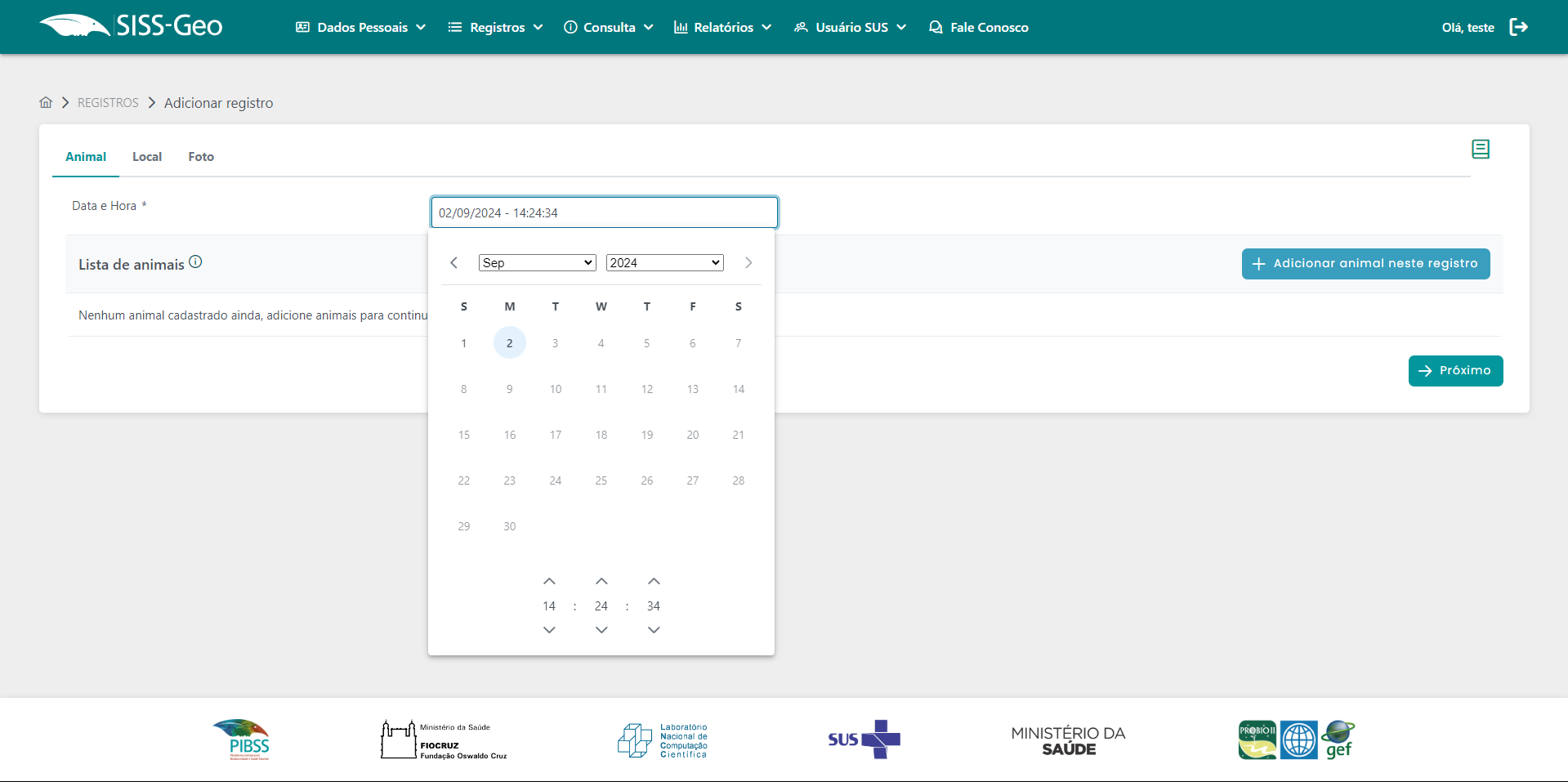
Task: Click the Fiocruz logo in footer
Action: pos(444,740)
